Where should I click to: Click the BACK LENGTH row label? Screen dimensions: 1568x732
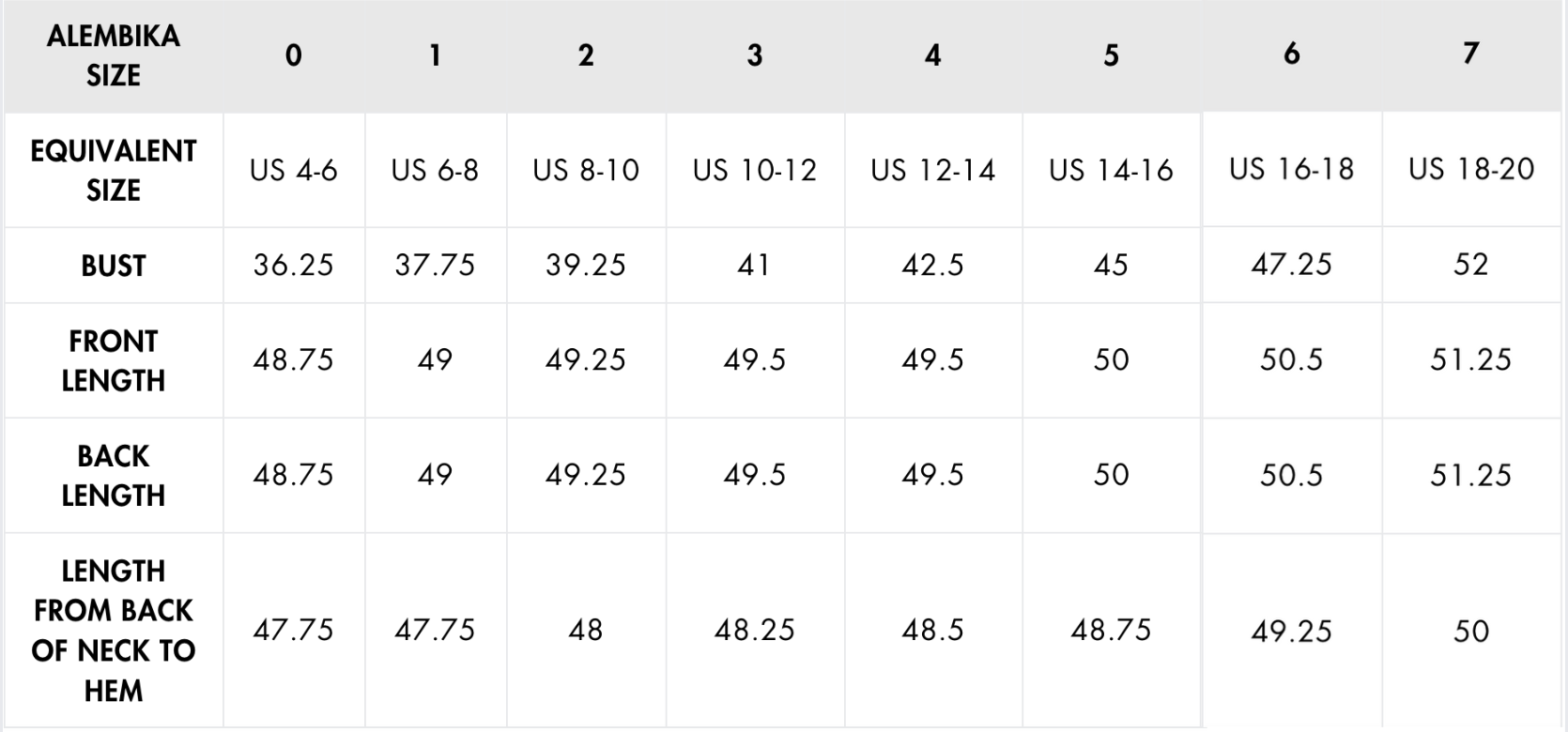114,475
